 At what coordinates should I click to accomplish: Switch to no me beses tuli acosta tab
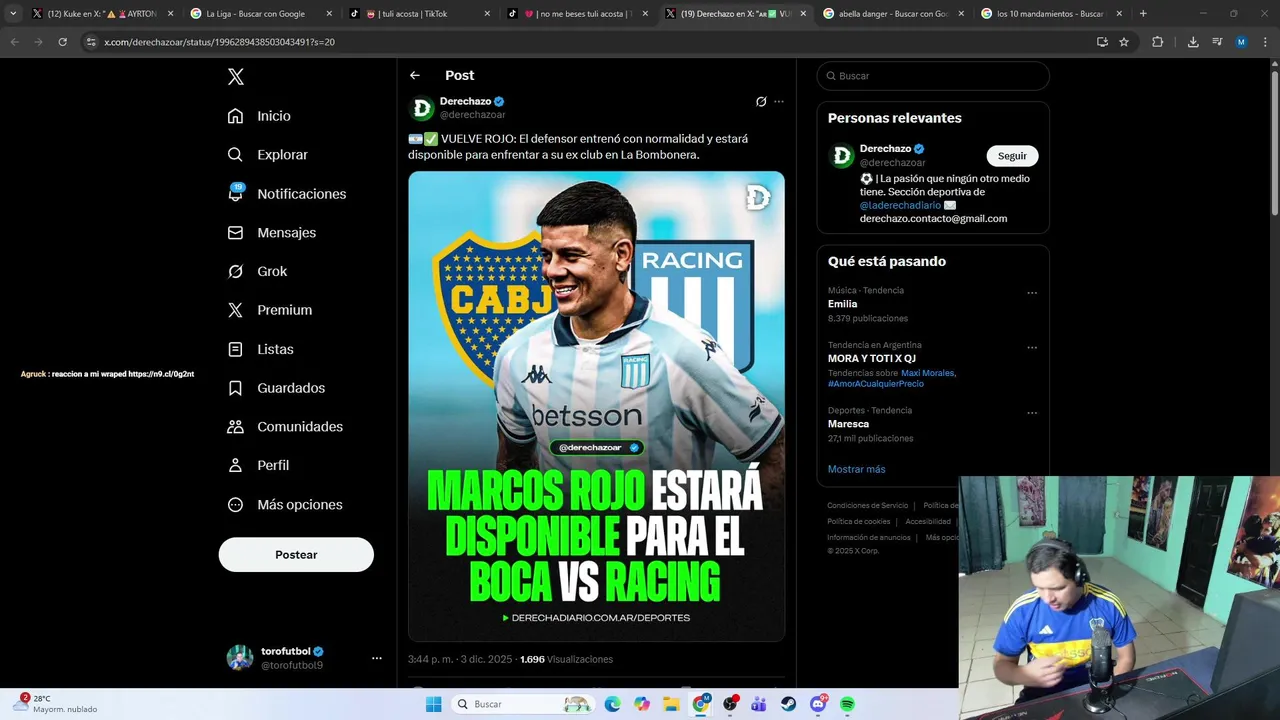[576, 14]
